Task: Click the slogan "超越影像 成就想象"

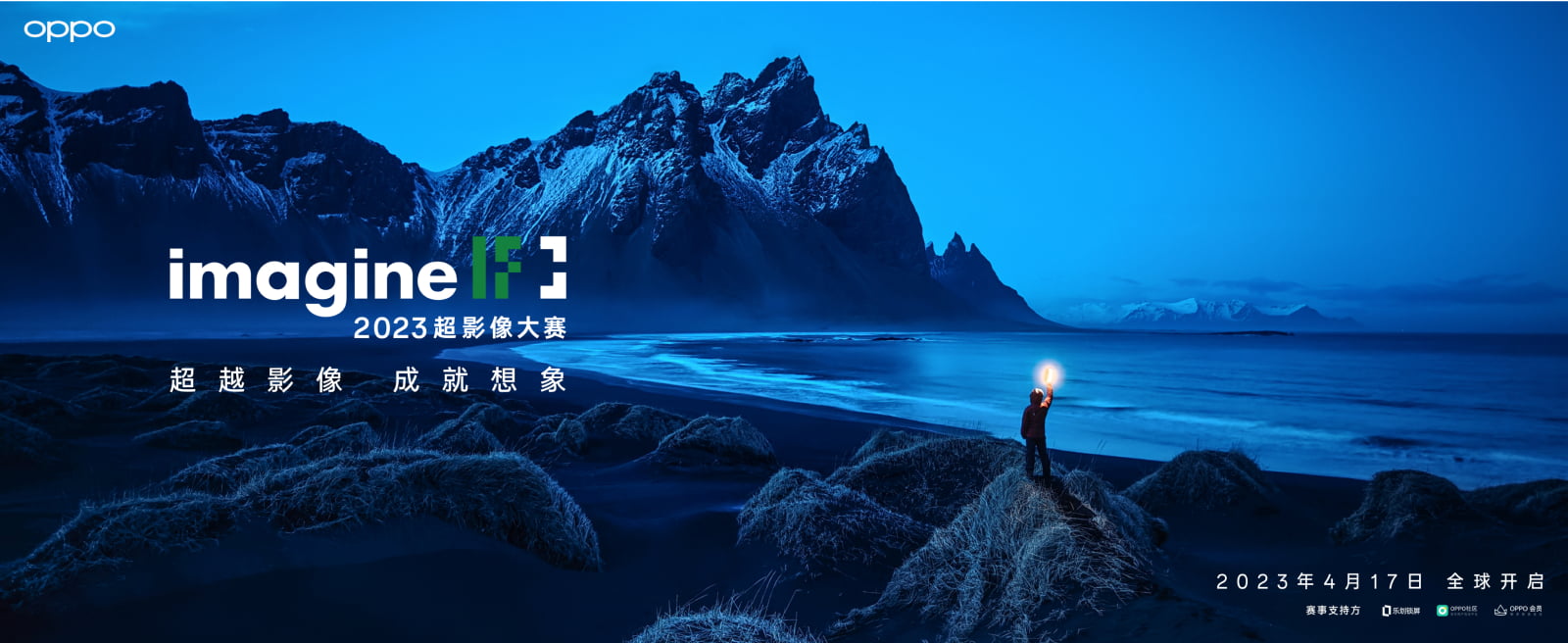Action: point(367,380)
